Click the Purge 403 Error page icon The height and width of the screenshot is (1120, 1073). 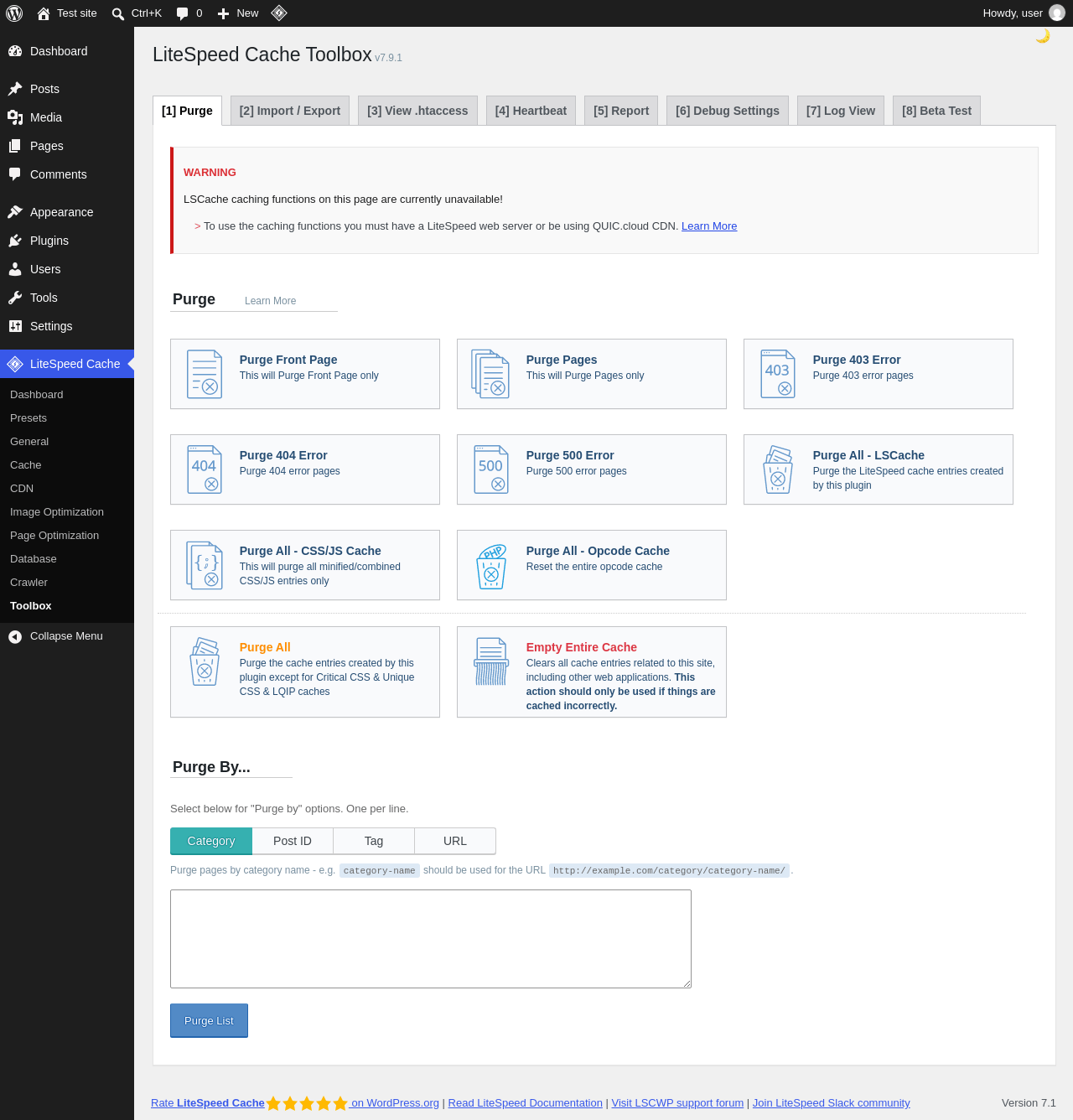click(778, 374)
